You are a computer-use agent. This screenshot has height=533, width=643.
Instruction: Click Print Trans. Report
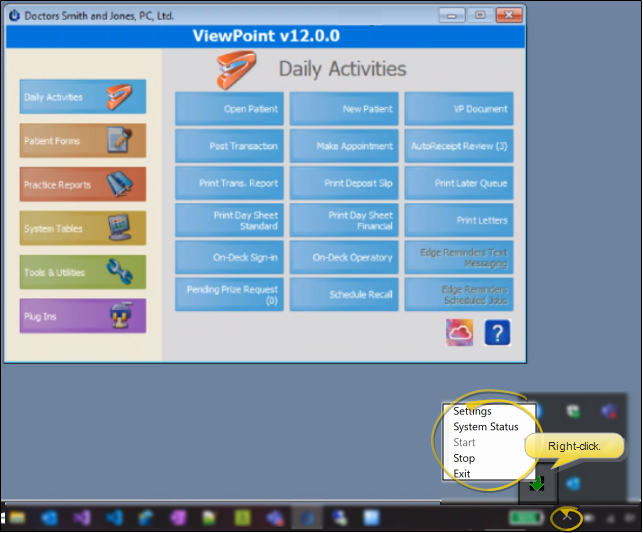click(229, 183)
